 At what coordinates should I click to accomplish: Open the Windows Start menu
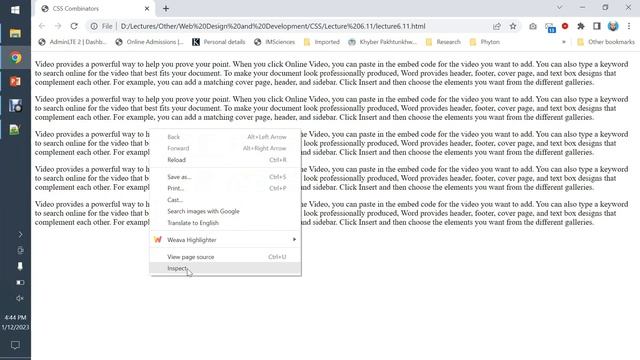(x=15, y=9)
